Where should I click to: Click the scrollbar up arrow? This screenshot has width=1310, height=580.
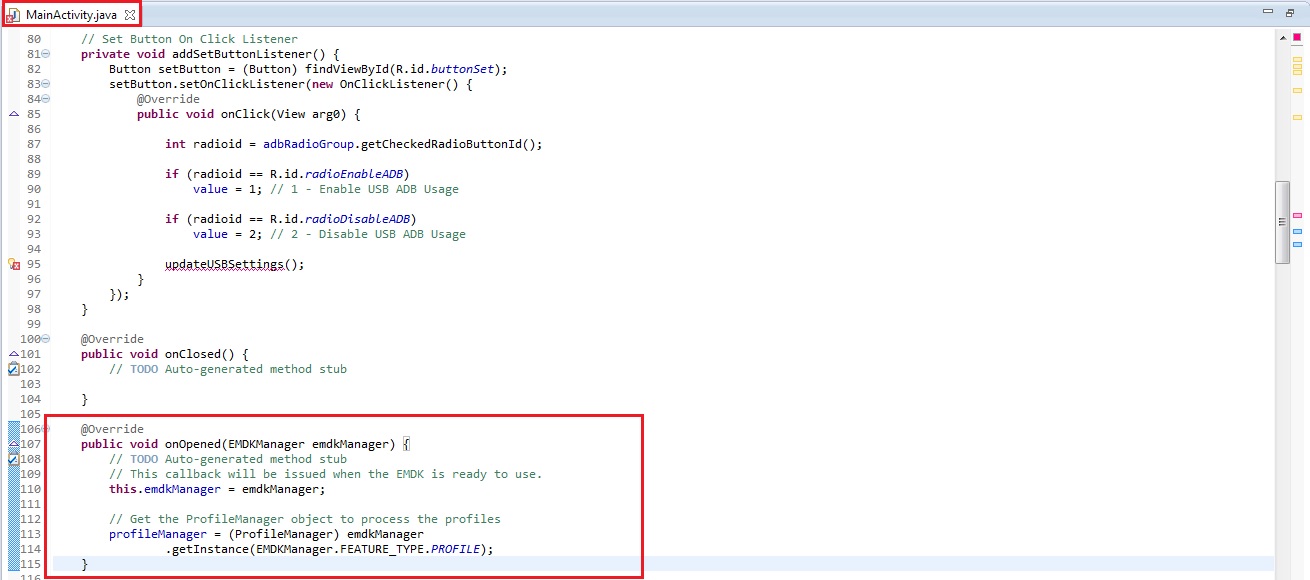tap(1282, 38)
